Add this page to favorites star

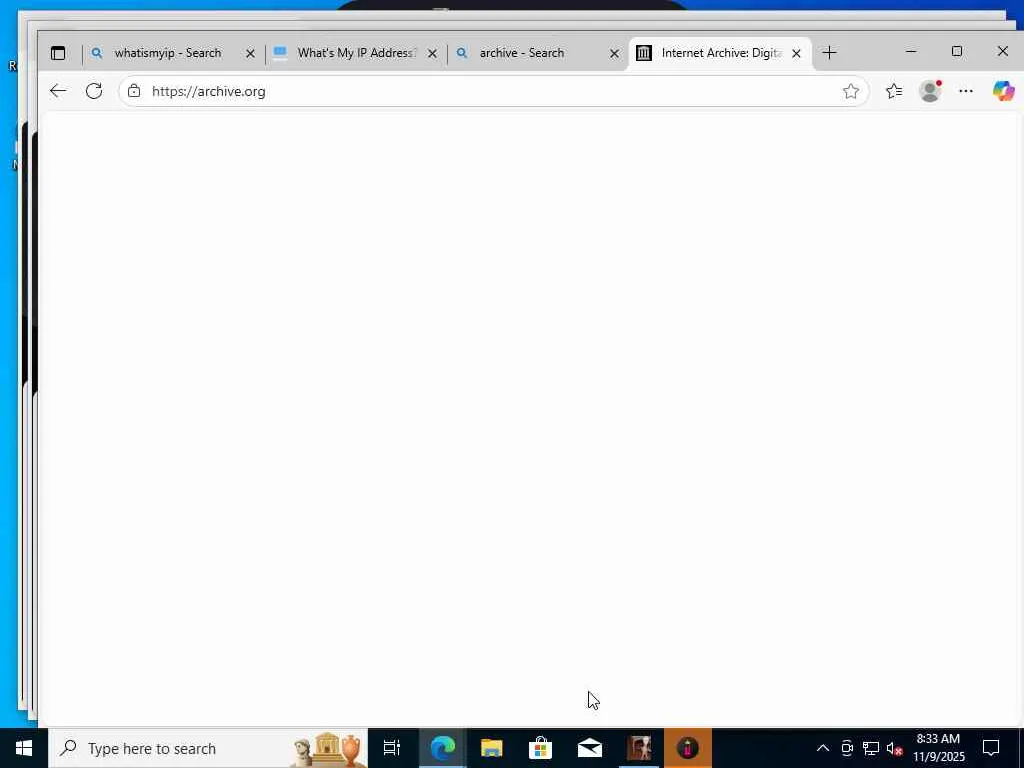pos(850,91)
